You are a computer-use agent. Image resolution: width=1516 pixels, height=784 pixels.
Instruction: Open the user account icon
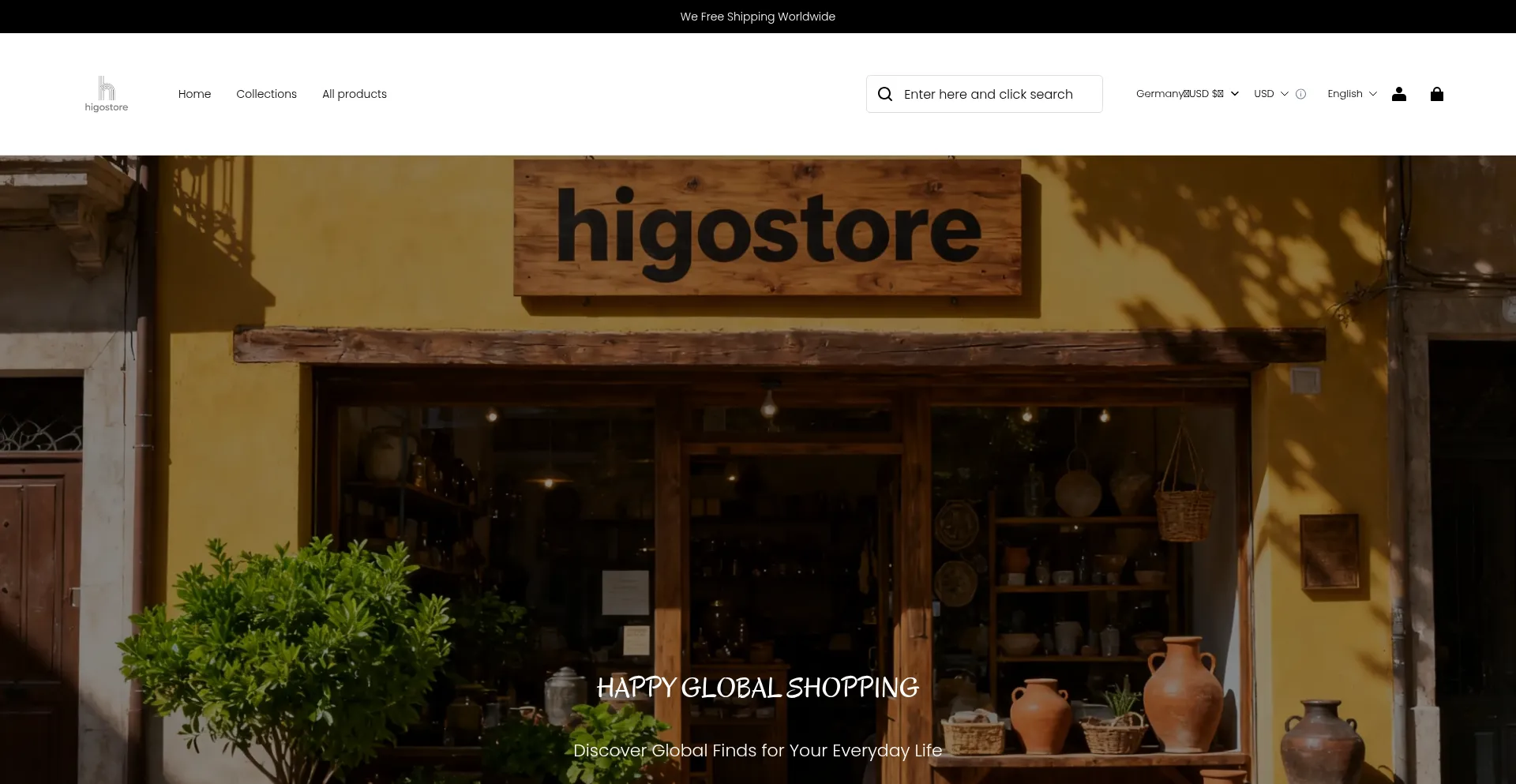coord(1398,94)
